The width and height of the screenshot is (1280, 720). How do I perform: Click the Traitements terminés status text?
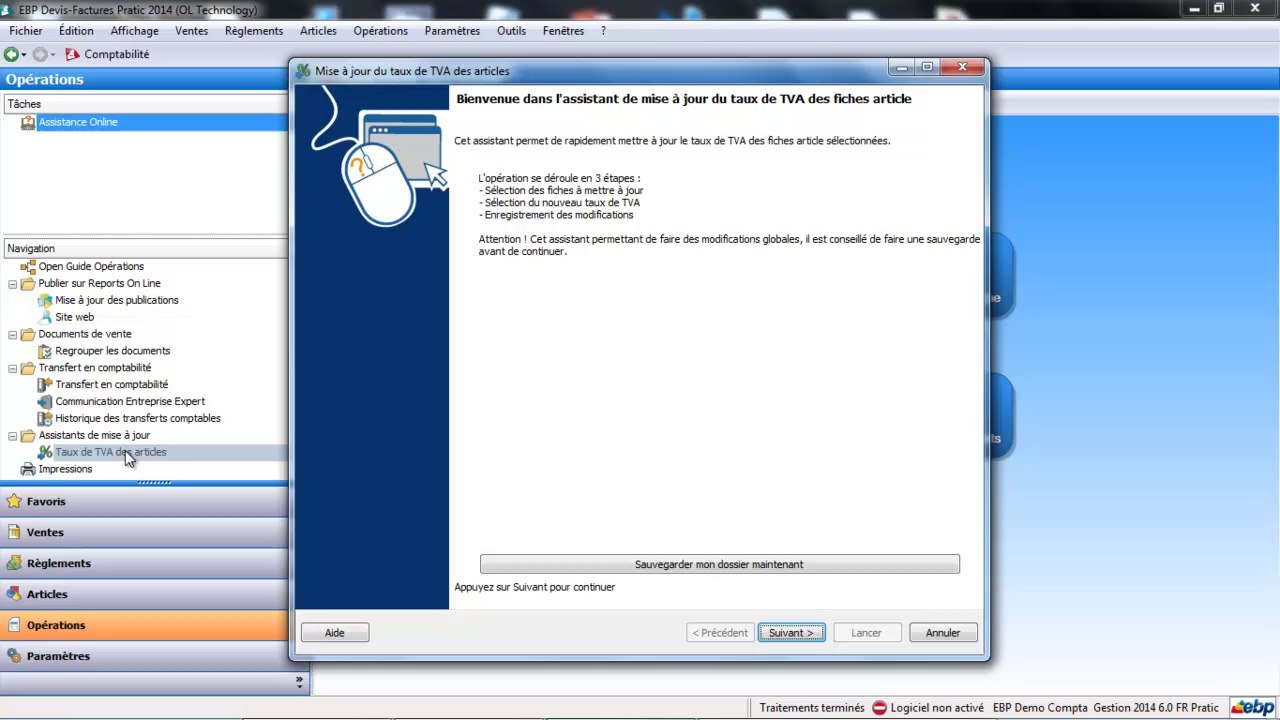pos(812,708)
